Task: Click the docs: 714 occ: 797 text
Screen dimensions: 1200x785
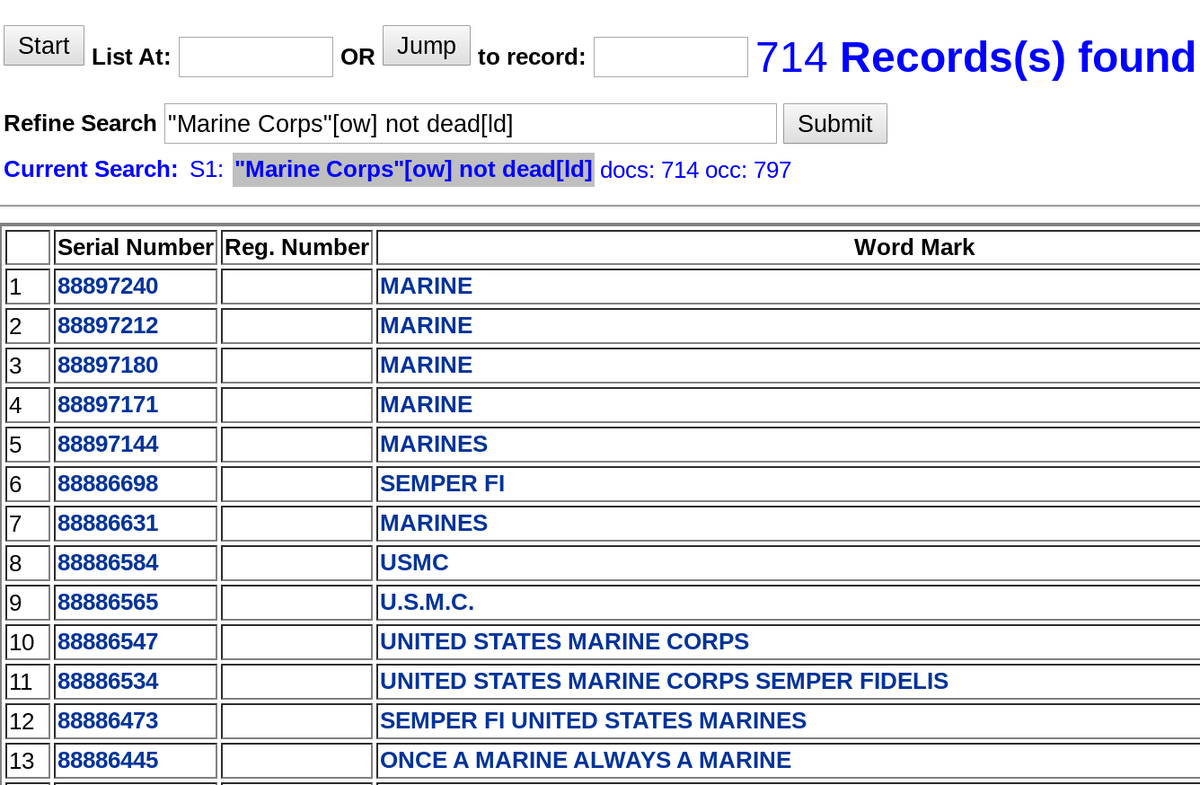Action: point(696,170)
